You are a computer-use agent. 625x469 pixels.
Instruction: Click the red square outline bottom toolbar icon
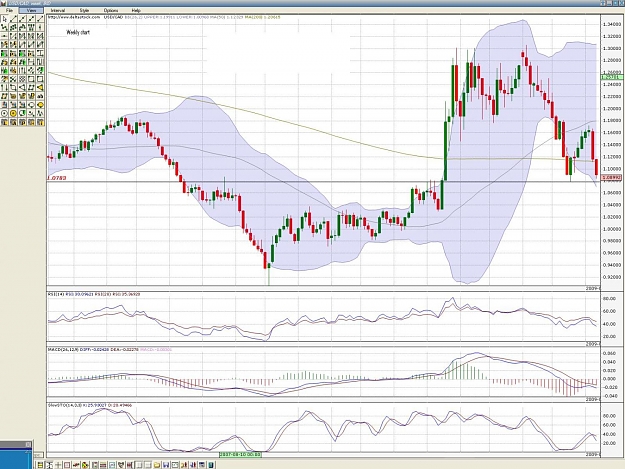point(67,465)
